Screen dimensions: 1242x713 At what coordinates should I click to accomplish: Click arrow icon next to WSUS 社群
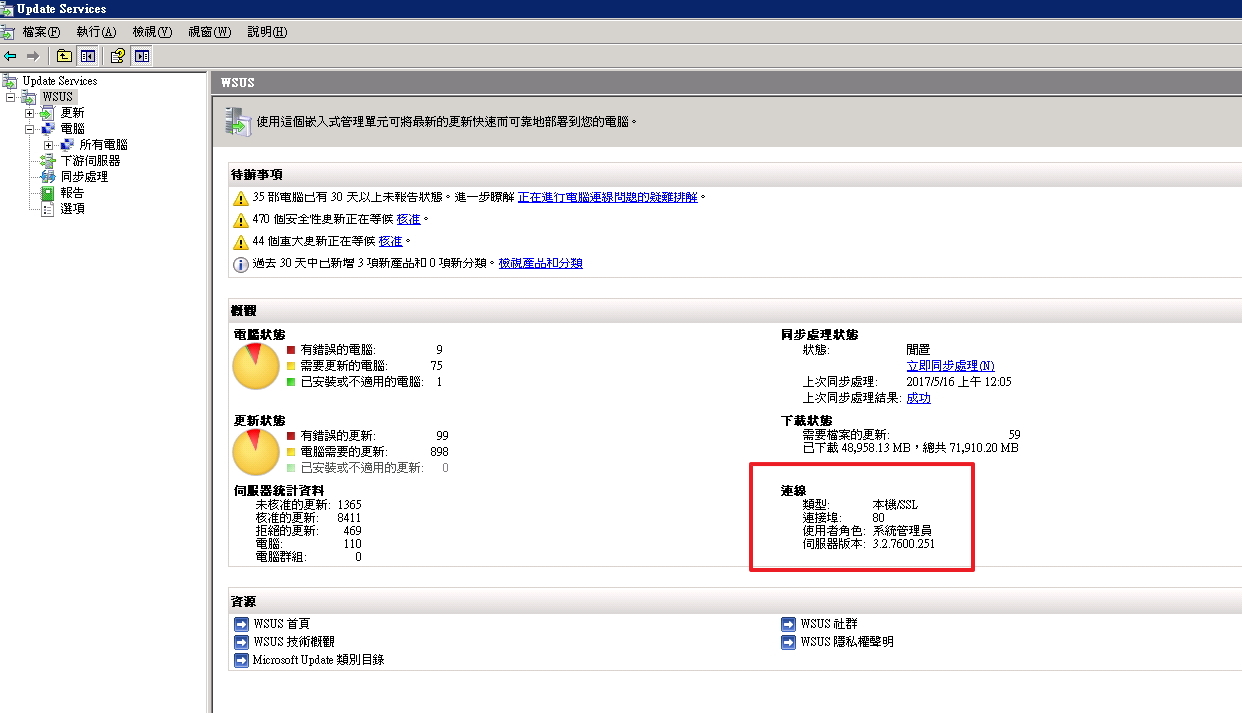pyautogui.click(x=788, y=624)
